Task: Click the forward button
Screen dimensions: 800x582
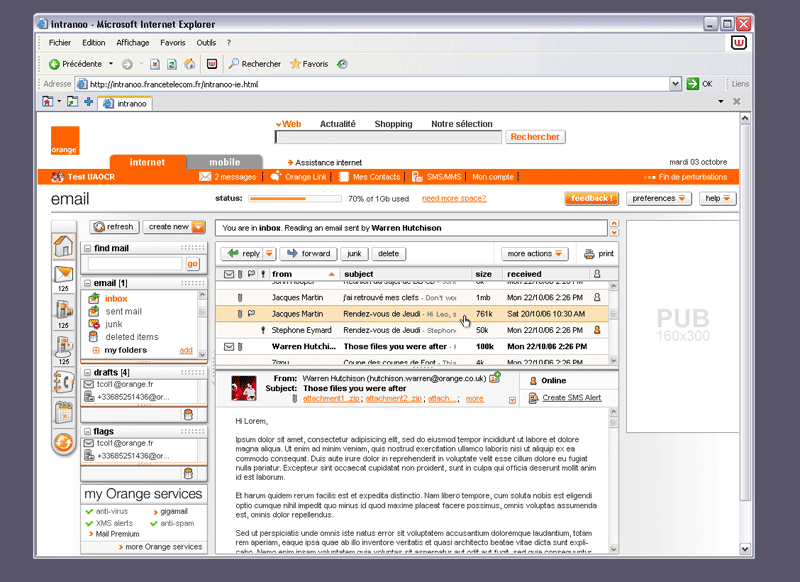Action: point(308,254)
